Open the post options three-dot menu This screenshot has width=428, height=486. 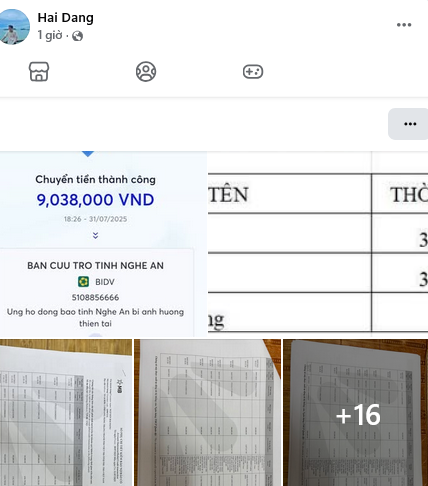404,25
